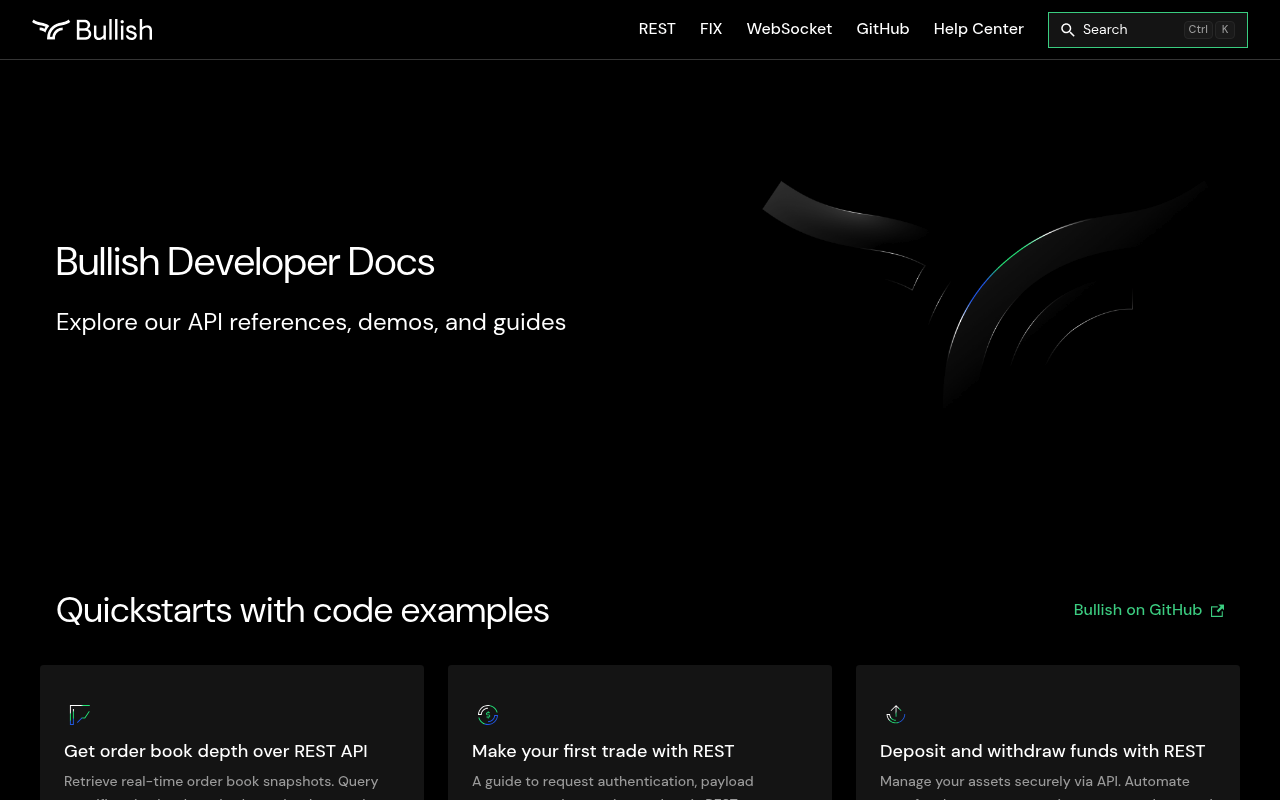1280x800 pixels.
Task: Click the magnifier icon in the search box
Action: pyautogui.click(x=1067, y=30)
